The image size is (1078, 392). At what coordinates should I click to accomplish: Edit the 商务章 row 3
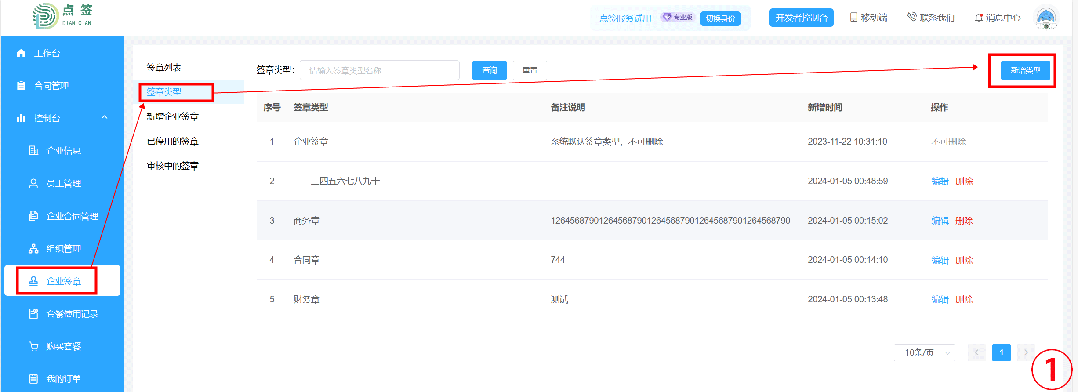[x=940, y=221]
